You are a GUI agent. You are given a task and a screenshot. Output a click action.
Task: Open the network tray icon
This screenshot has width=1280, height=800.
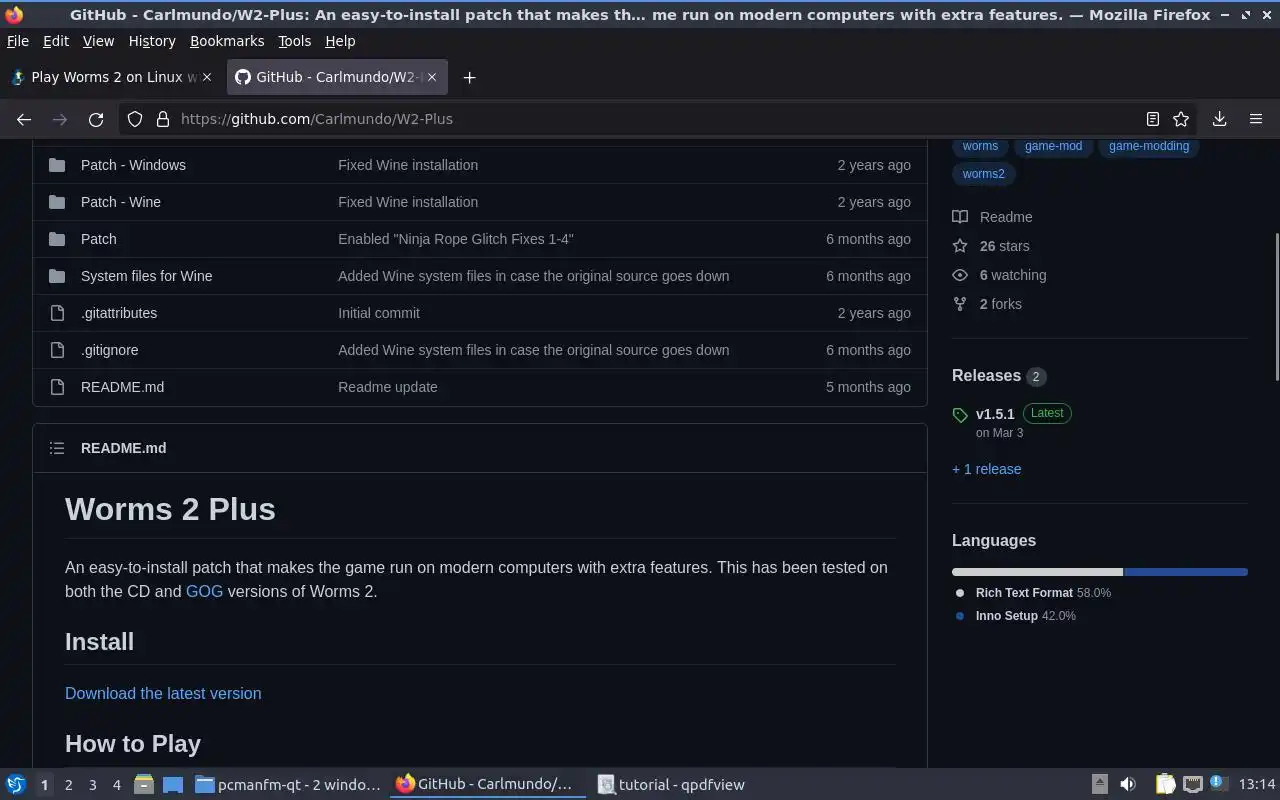1192,785
